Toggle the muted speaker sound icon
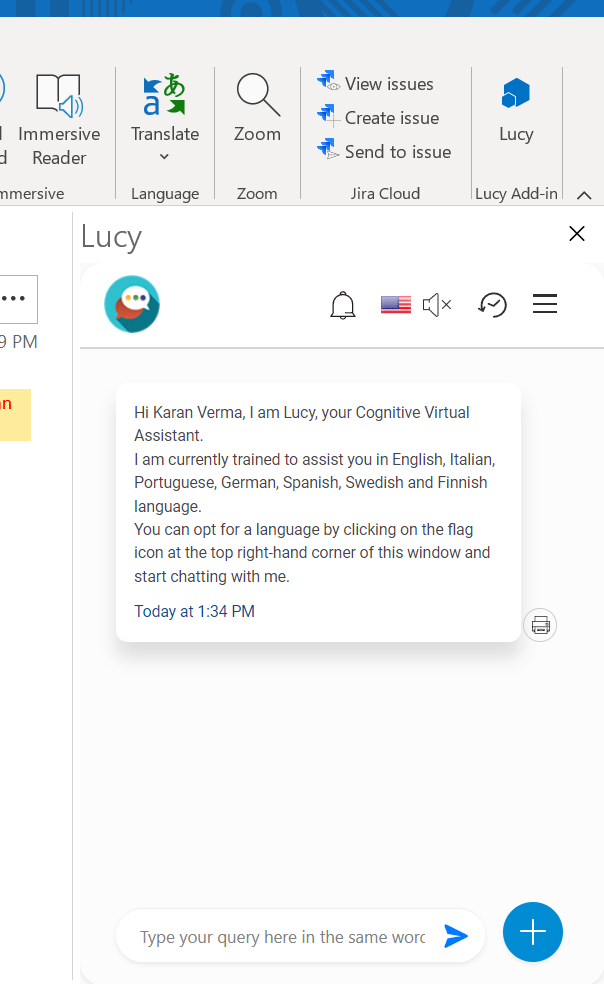The height and width of the screenshot is (984, 604). [x=437, y=305]
